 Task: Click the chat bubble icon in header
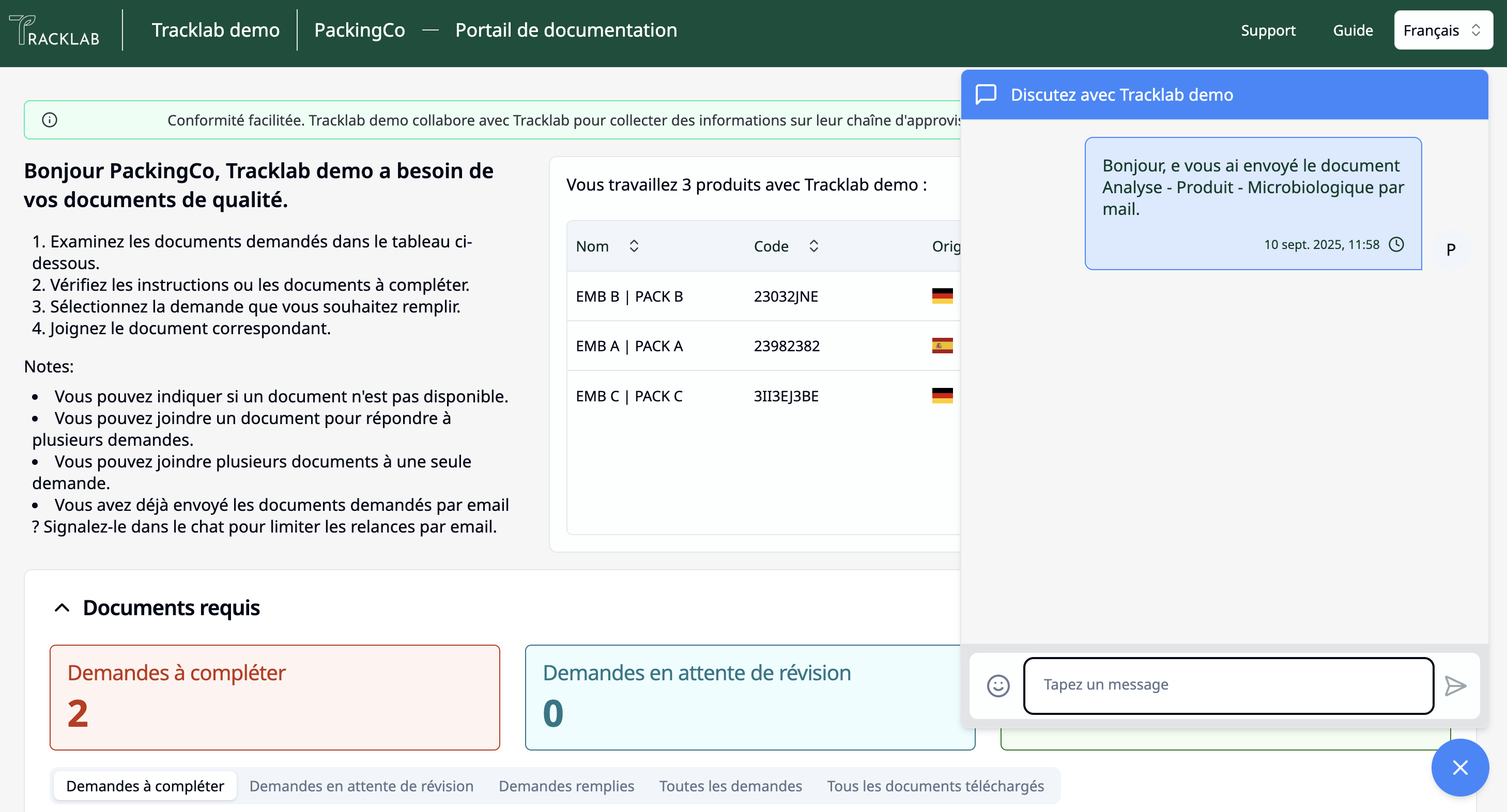(x=987, y=95)
